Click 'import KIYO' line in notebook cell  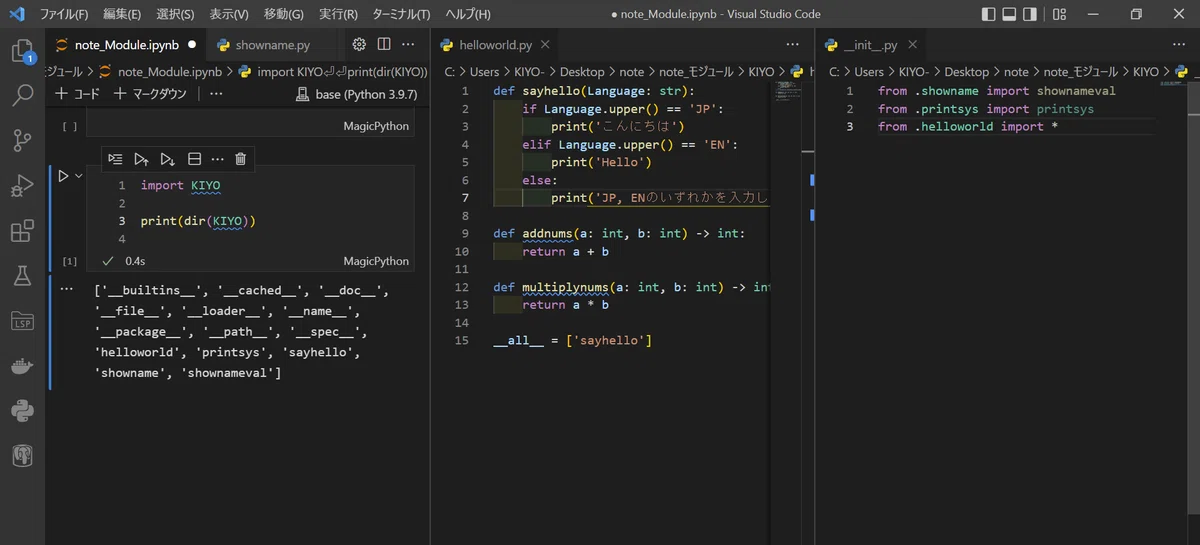[x=180, y=186]
